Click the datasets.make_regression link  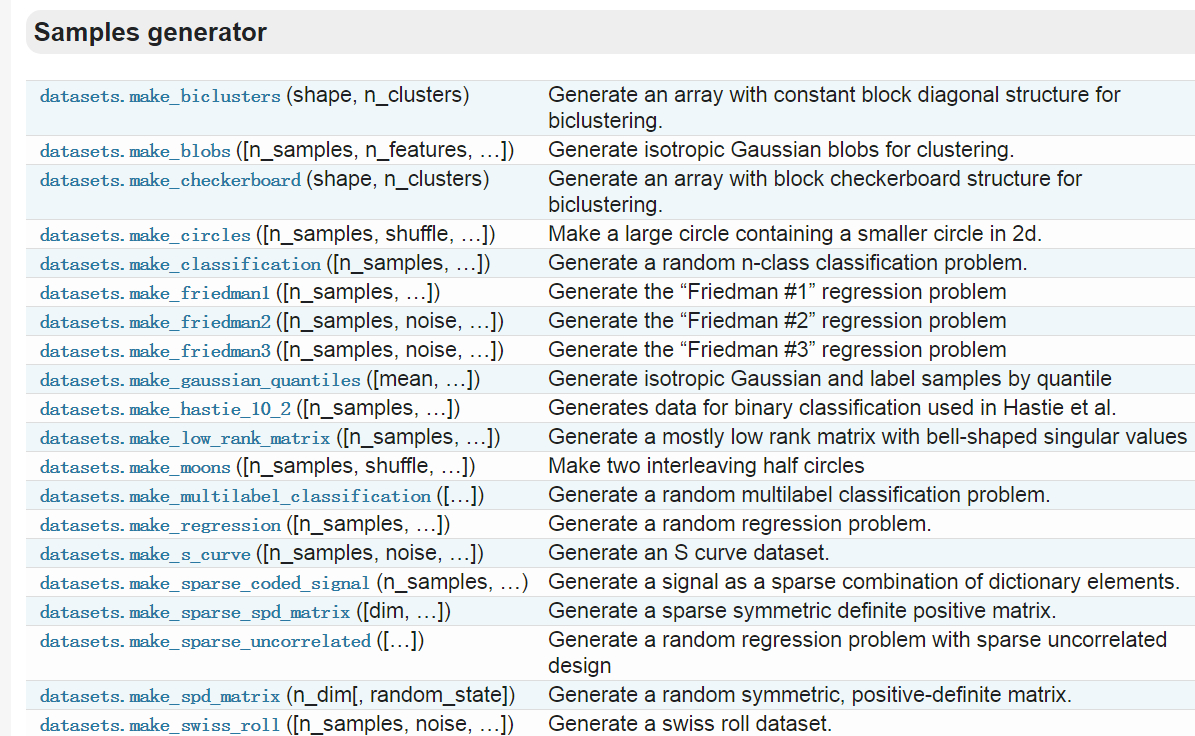[x=160, y=526]
